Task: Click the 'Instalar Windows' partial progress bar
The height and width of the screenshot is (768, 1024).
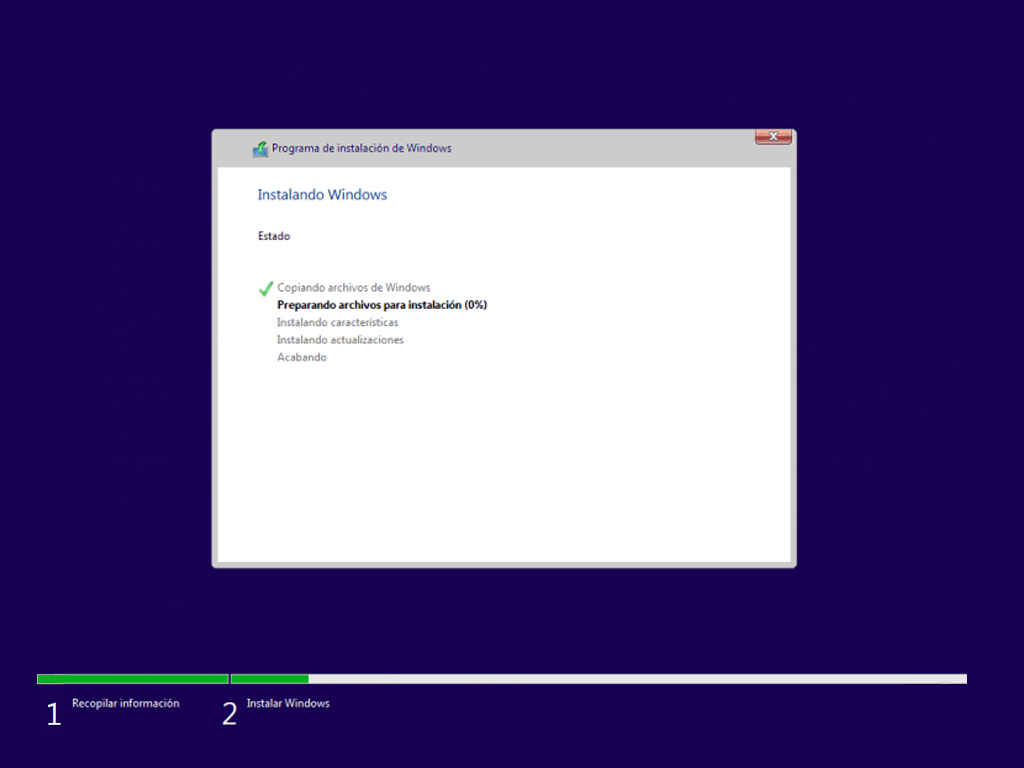Action: 270,677
